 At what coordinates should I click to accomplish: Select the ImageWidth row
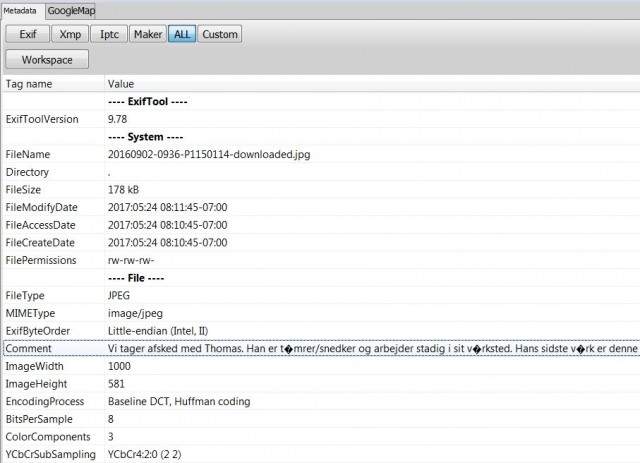coord(321,366)
